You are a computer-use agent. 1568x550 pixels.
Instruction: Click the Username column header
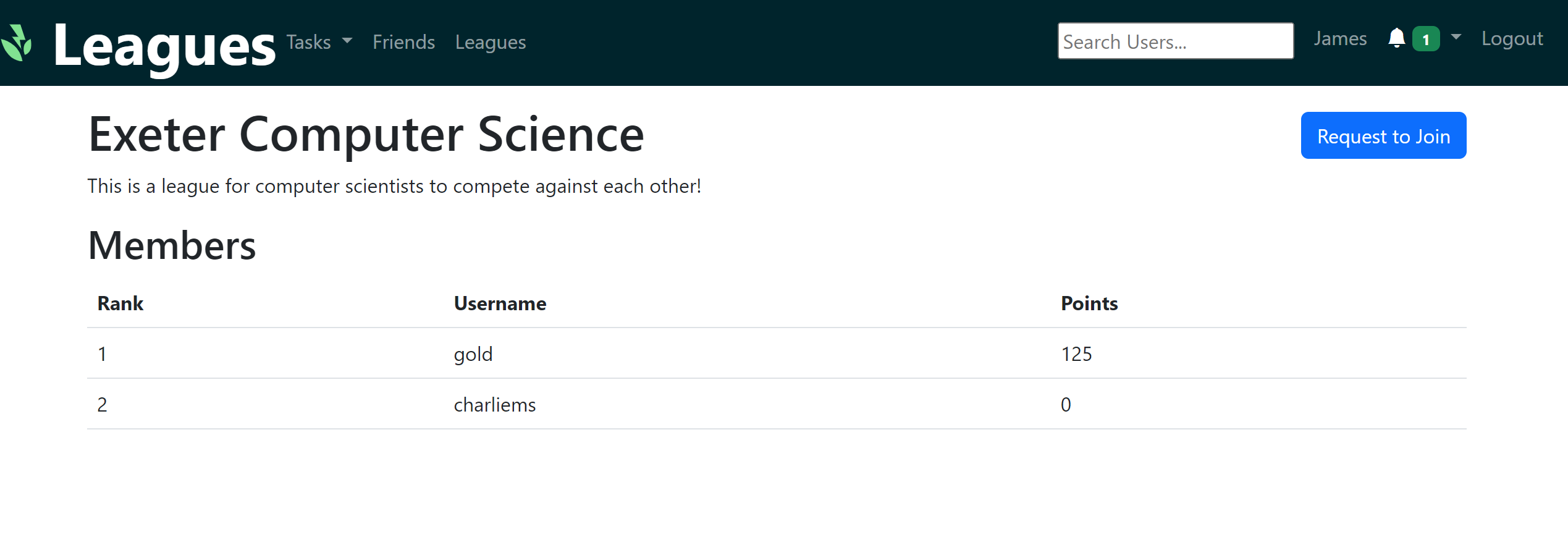500,303
